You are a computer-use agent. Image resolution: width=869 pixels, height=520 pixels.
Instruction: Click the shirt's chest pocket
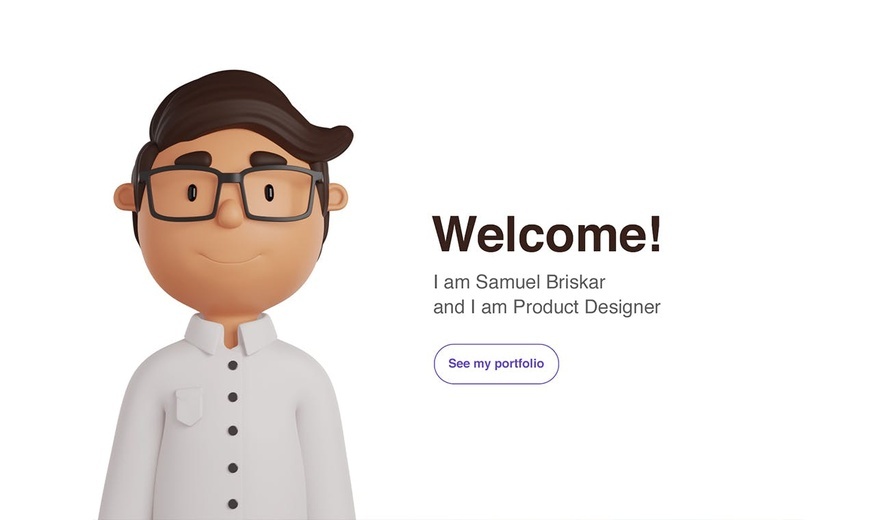189,406
